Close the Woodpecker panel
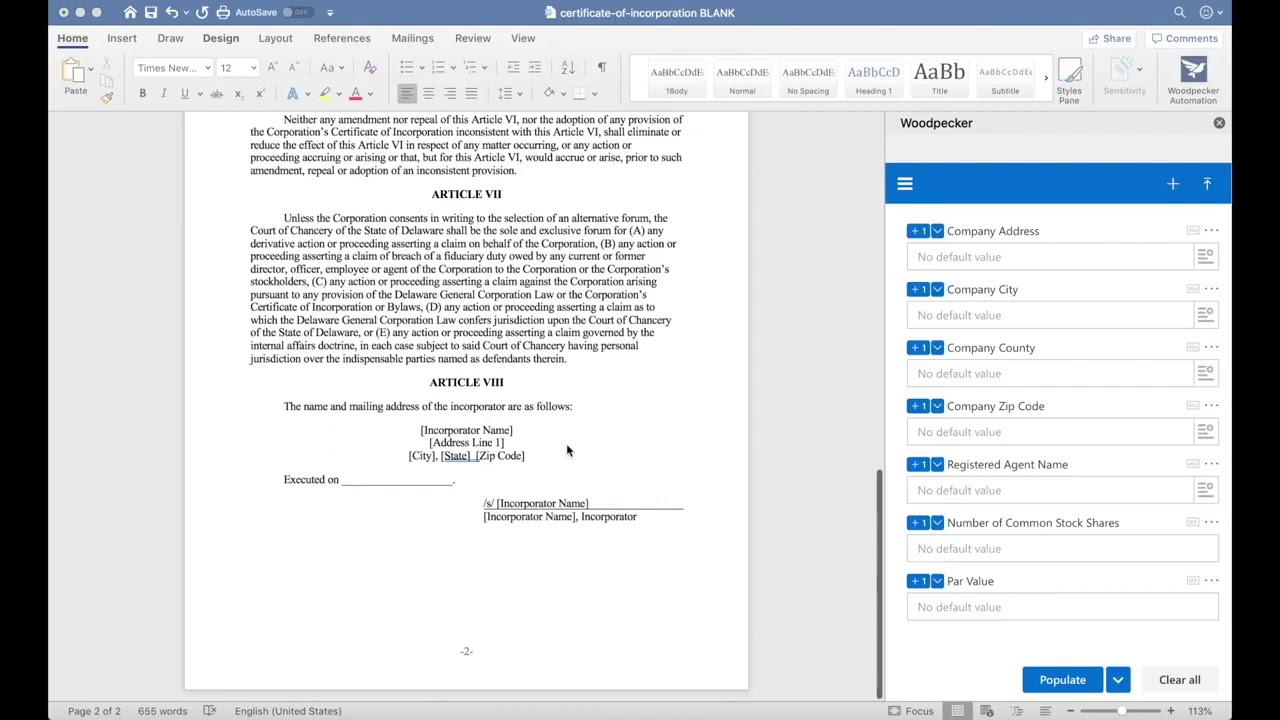The image size is (1280, 720). tap(1219, 123)
